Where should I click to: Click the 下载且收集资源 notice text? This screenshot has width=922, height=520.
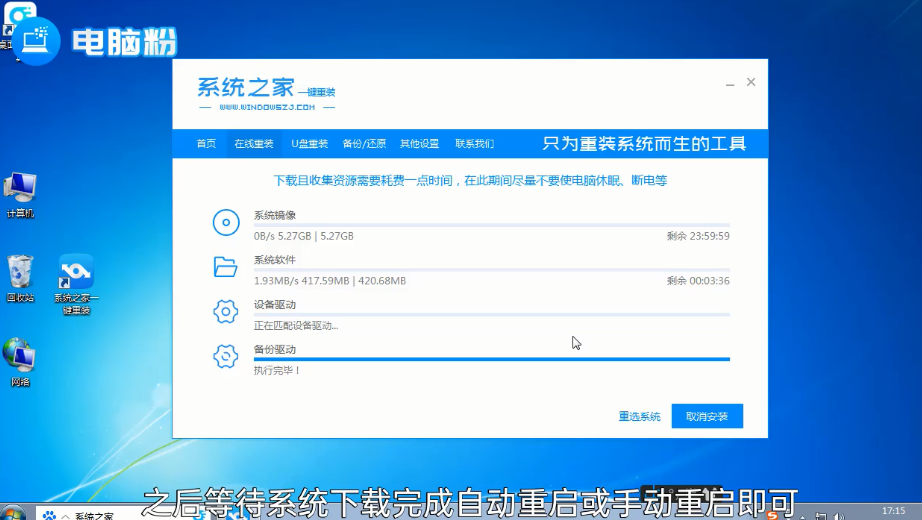[x=470, y=181]
